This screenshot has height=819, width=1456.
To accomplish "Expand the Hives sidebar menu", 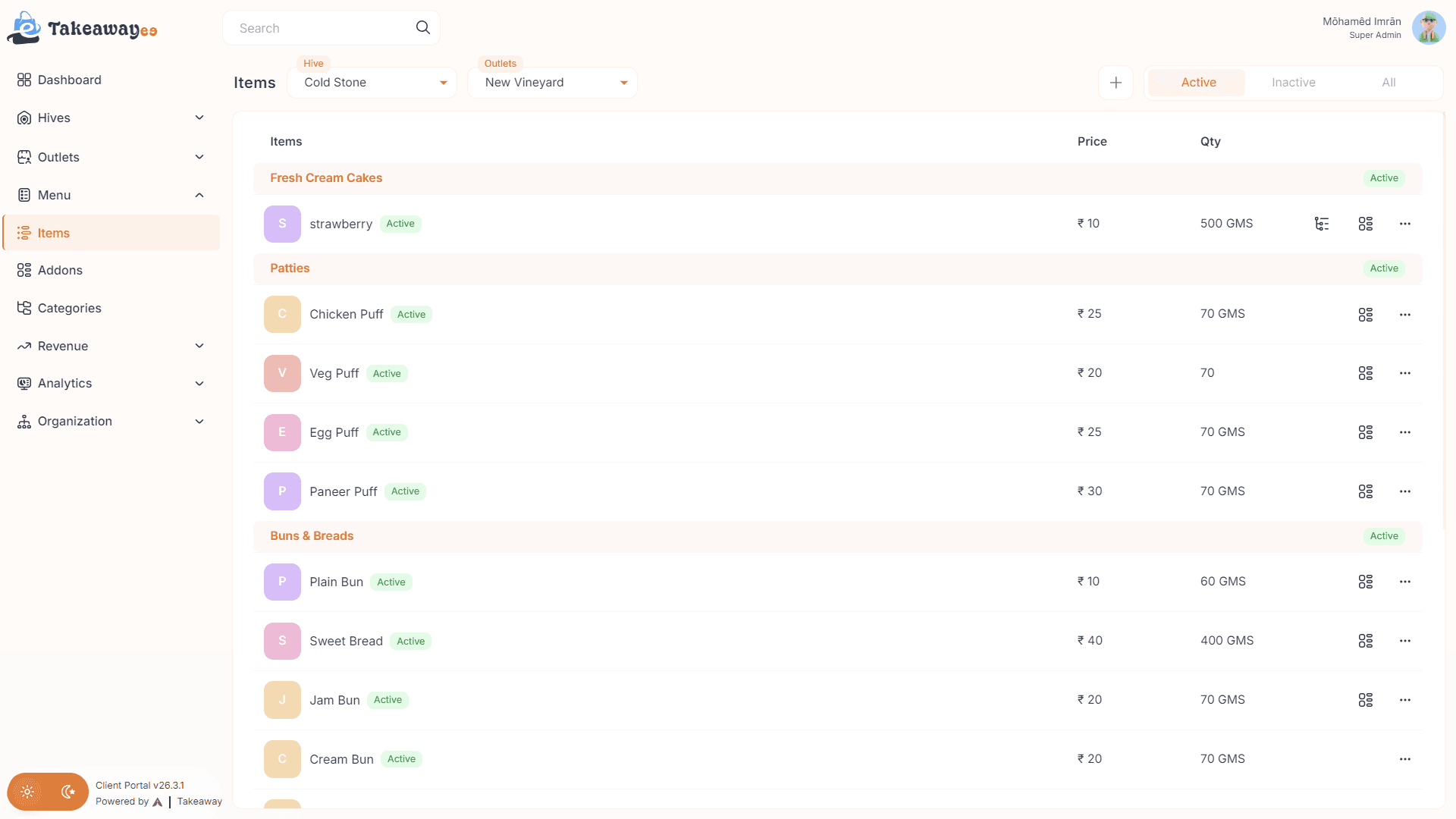I will point(111,118).
